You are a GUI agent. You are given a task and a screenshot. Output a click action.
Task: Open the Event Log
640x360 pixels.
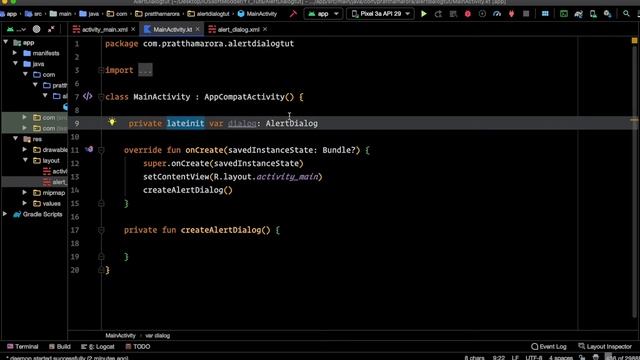click(549, 347)
